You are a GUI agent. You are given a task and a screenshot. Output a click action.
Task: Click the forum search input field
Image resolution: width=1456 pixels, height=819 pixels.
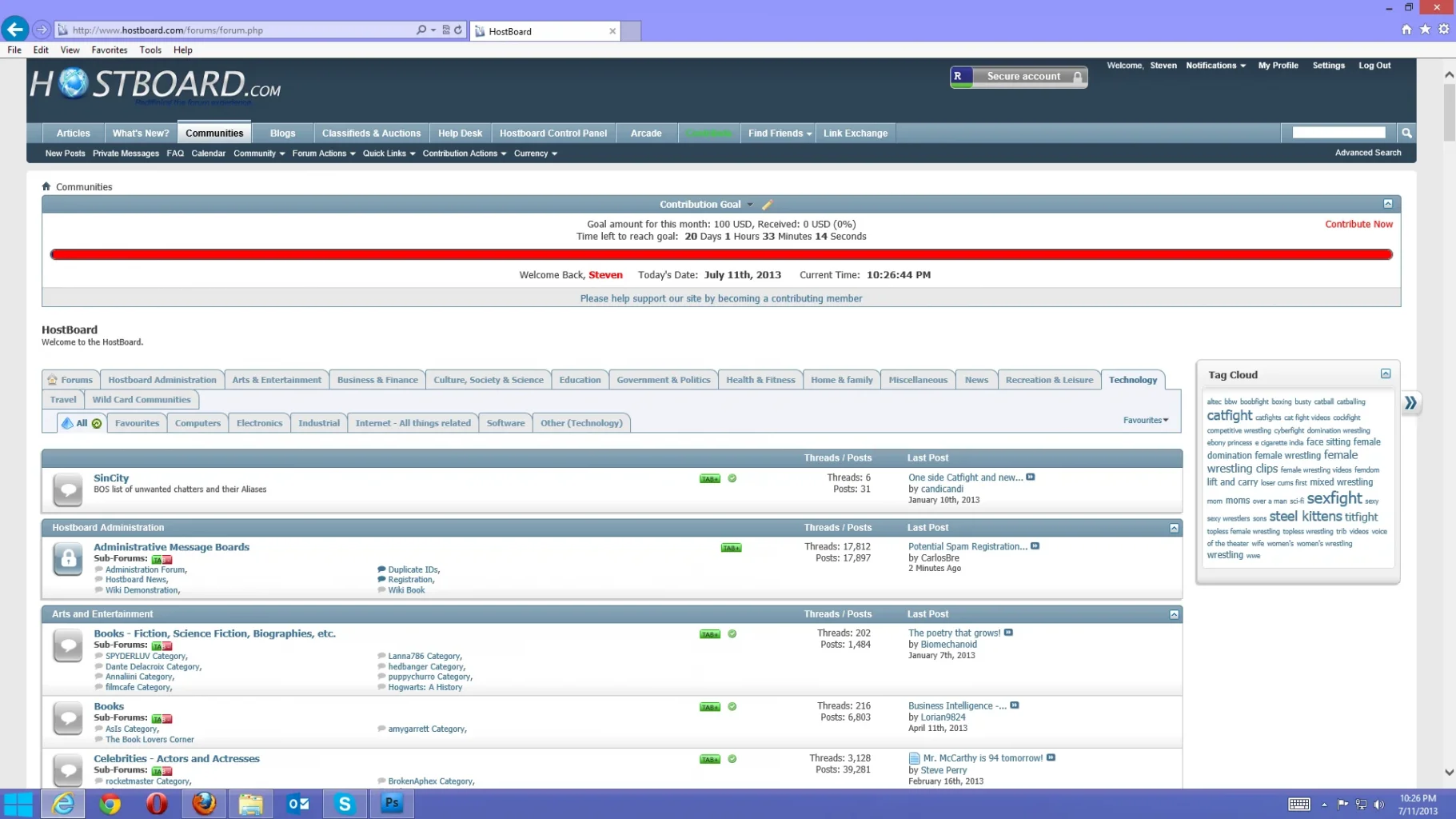pyautogui.click(x=1338, y=133)
